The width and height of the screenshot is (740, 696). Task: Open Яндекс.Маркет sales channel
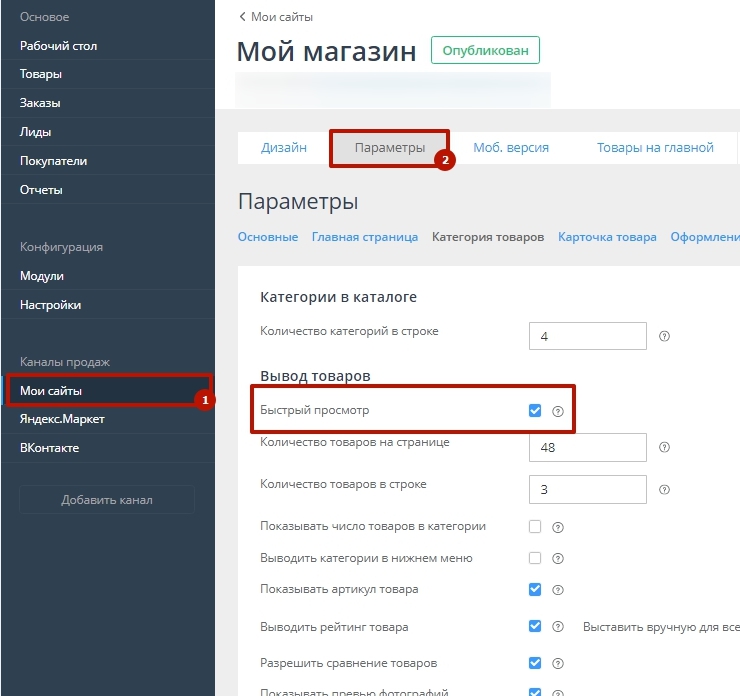pos(108,419)
